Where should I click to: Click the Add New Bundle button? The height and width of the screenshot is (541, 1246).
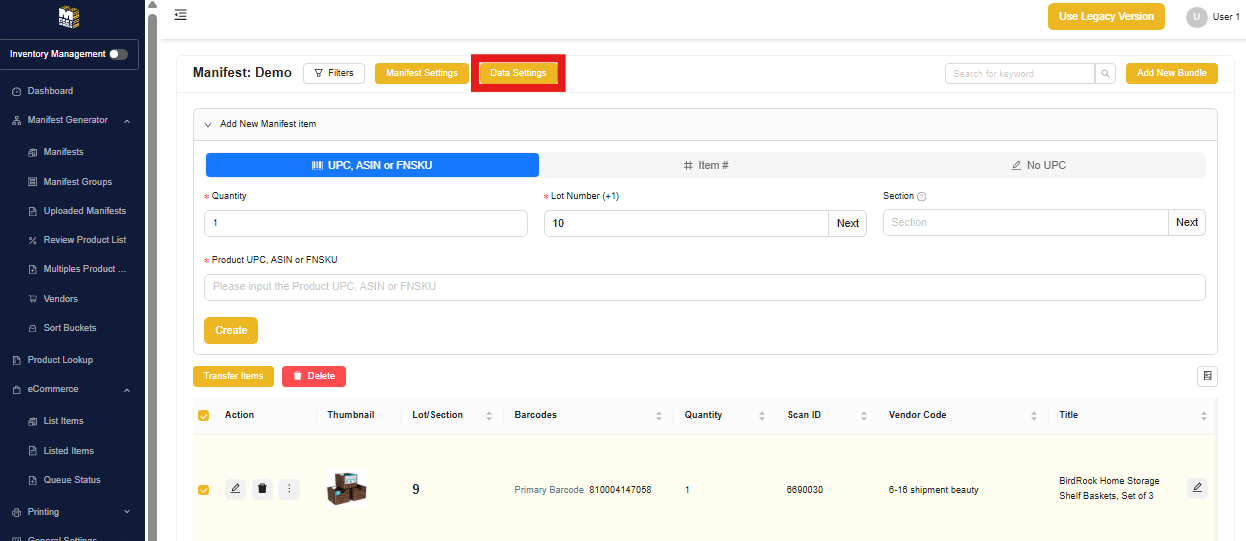1171,73
